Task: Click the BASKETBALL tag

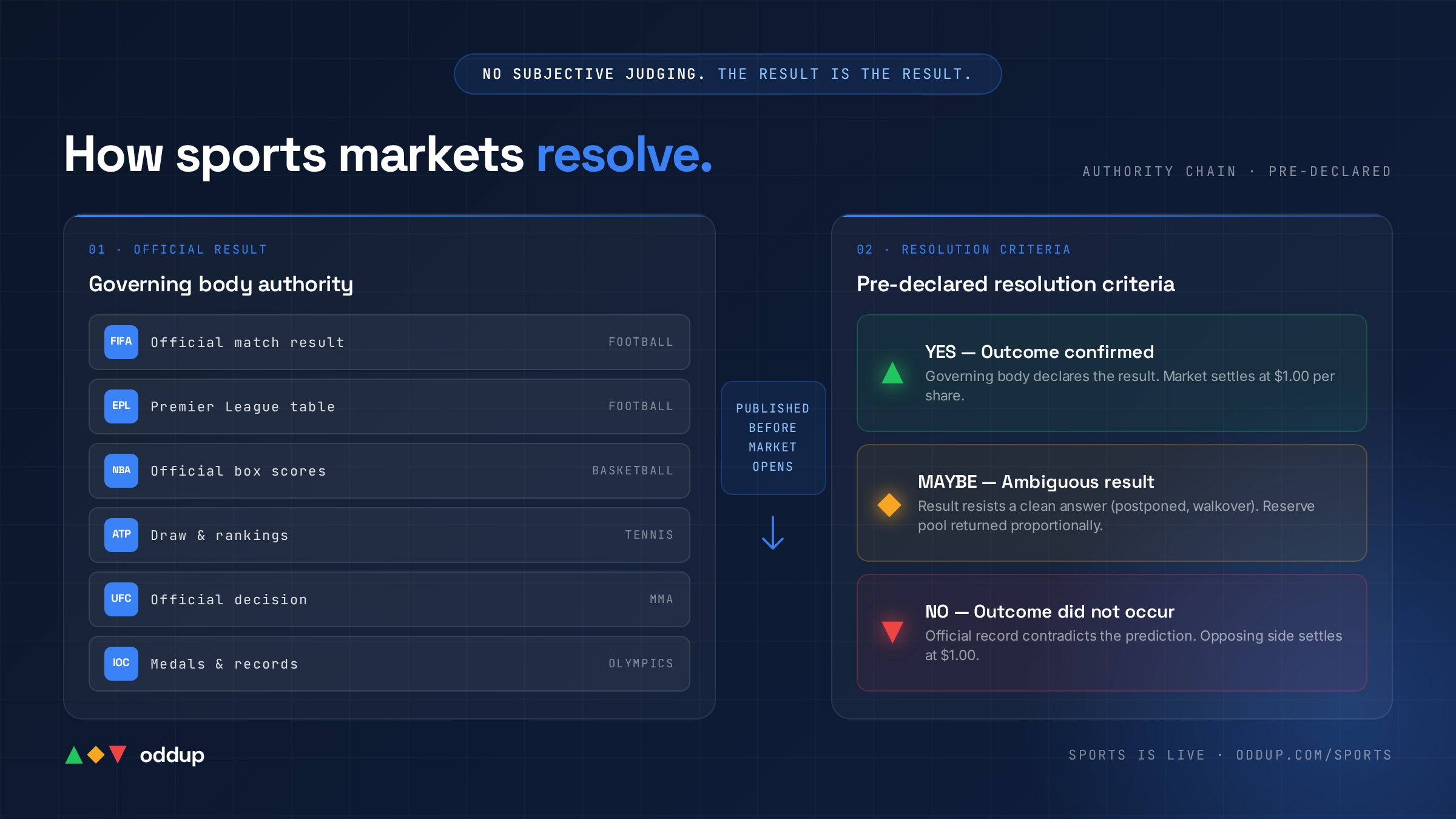Action: tap(633, 471)
